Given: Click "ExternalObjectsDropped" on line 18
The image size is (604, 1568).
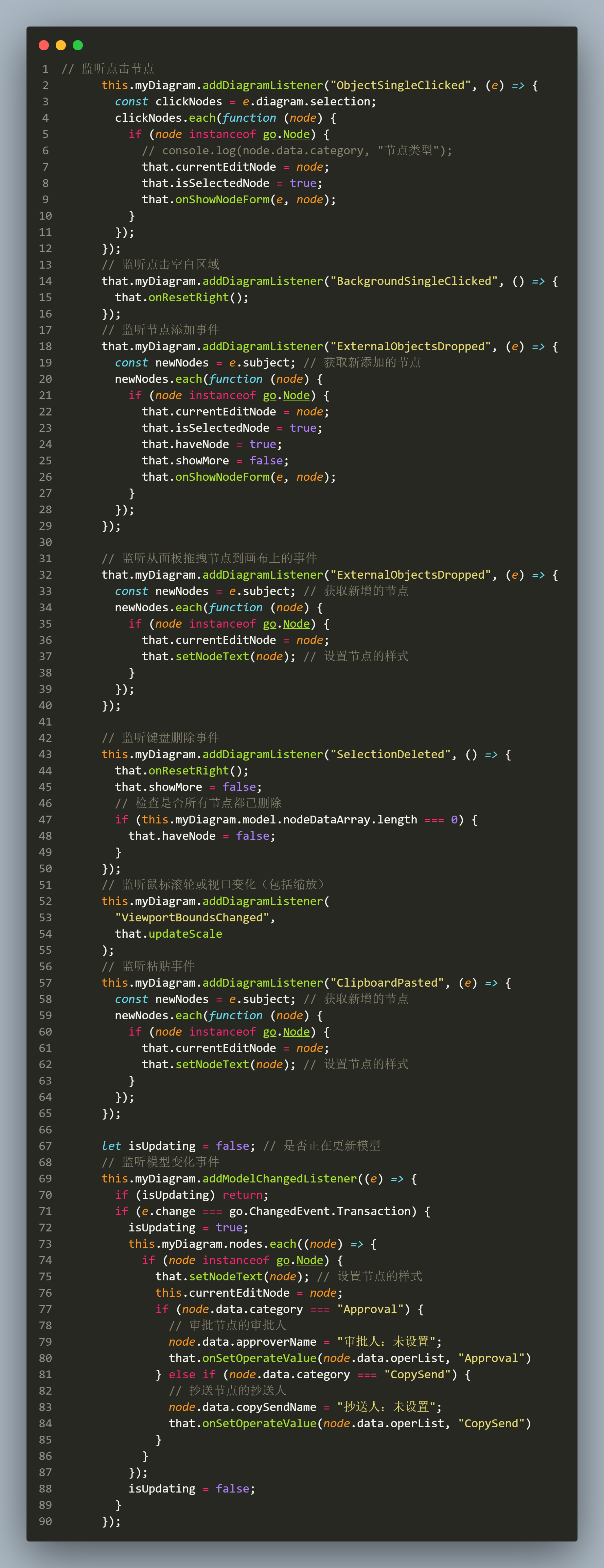Looking at the screenshot, I should (x=411, y=346).
